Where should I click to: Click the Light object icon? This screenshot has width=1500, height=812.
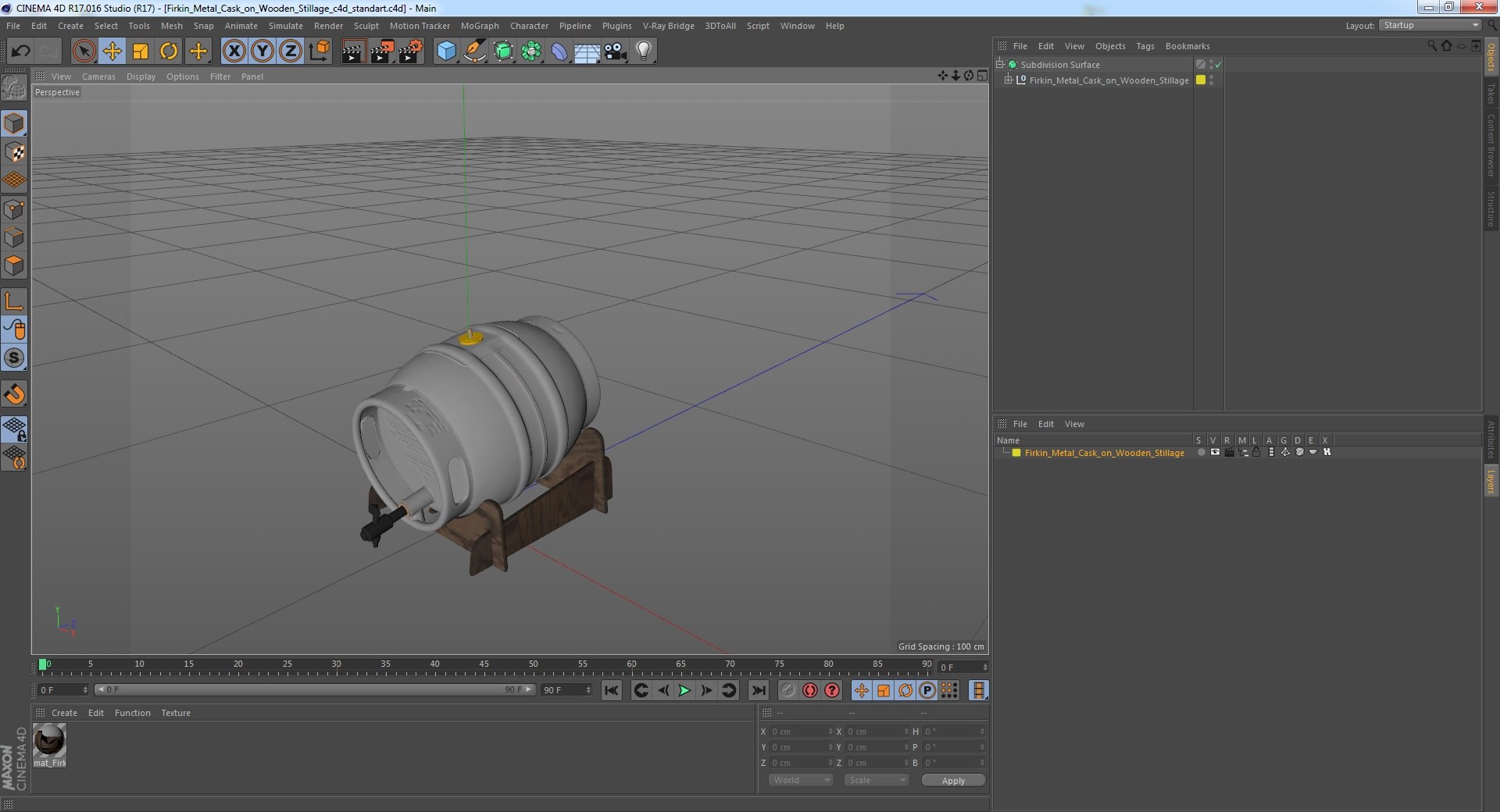click(643, 52)
